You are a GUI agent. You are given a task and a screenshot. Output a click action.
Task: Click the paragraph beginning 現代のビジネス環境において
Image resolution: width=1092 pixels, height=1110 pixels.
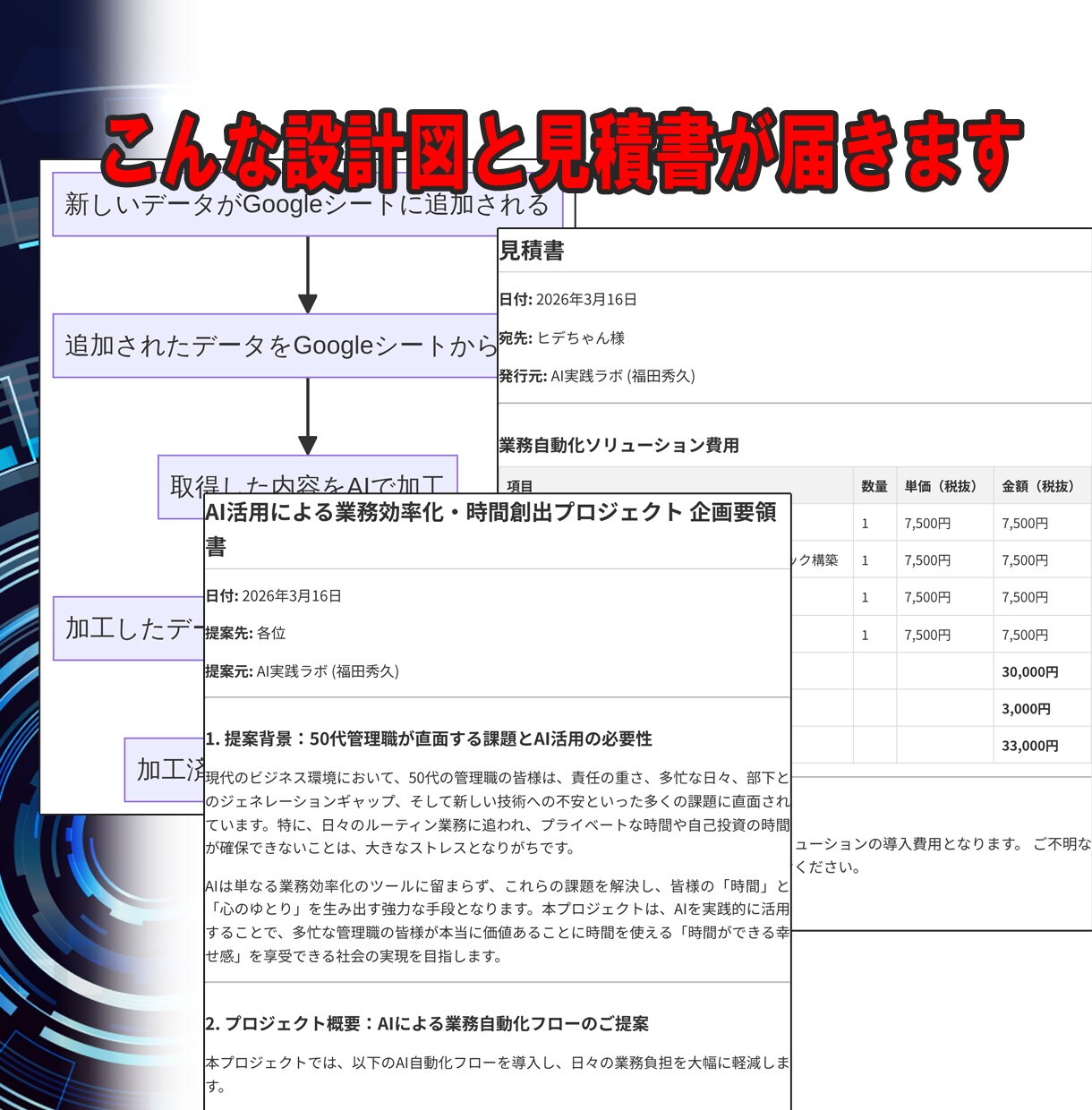[498, 813]
